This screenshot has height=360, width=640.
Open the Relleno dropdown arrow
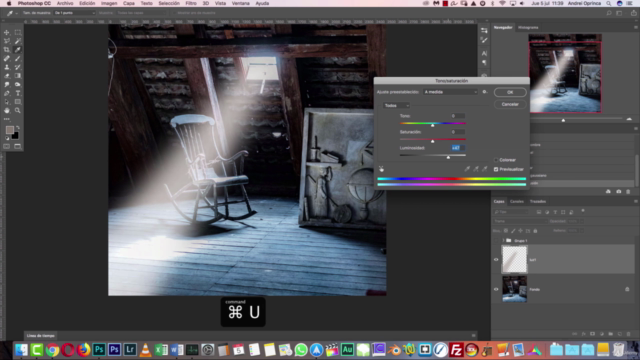582,231
